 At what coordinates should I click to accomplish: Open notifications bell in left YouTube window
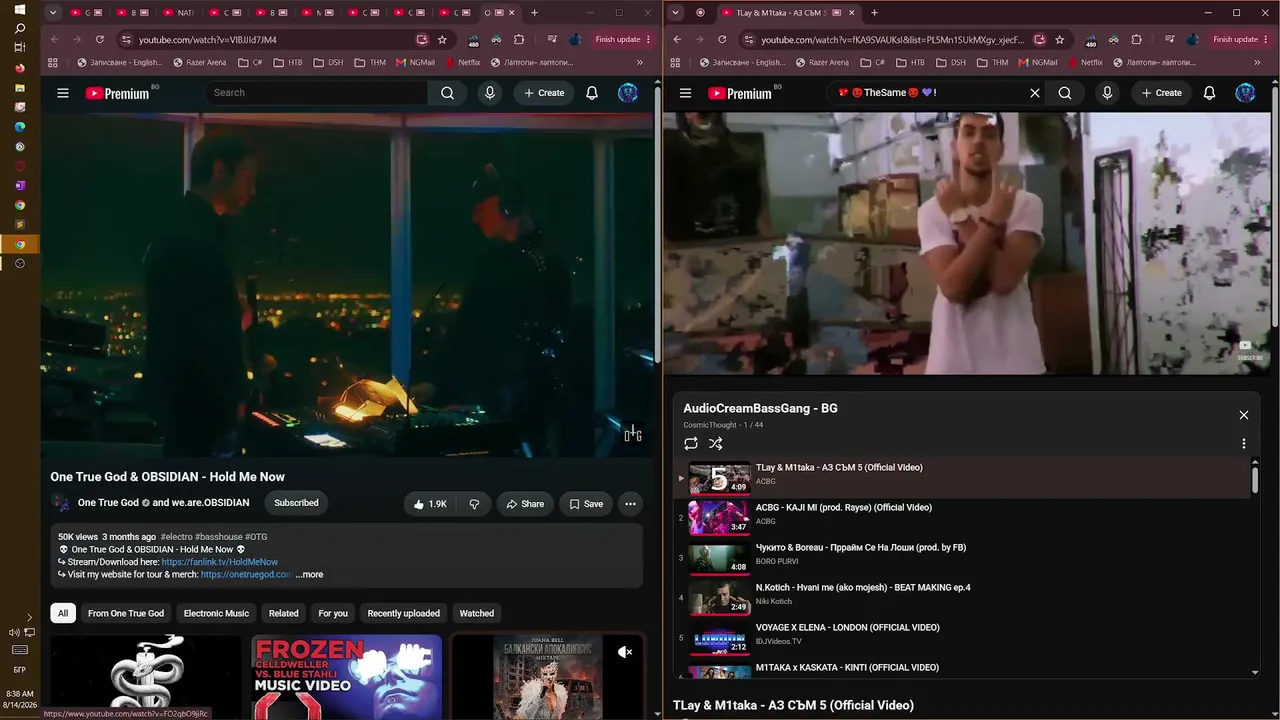pos(592,93)
